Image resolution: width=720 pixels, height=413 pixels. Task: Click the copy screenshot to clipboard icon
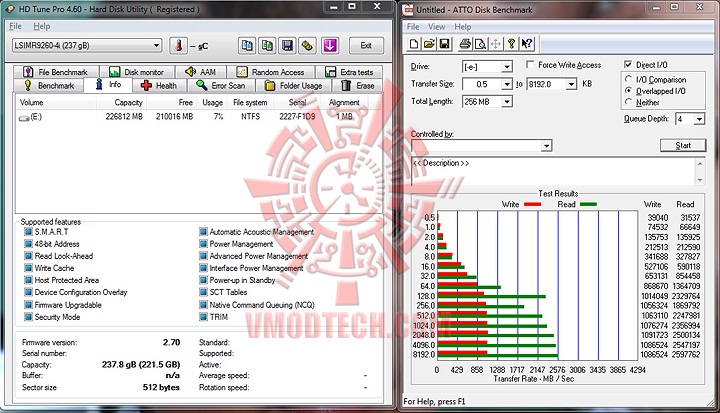pyautogui.click(x=267, y=45)
